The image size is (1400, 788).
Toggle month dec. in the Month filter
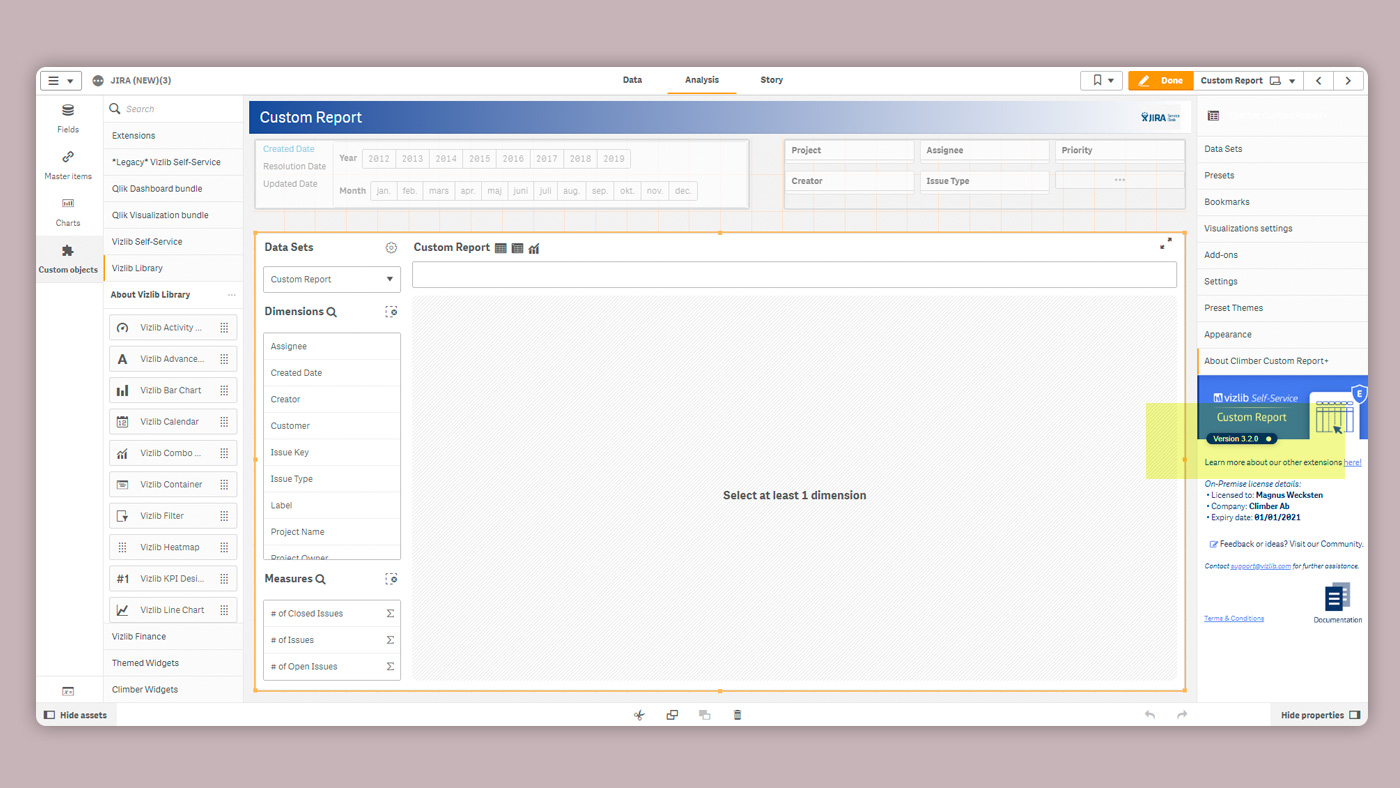pos(683,191)
